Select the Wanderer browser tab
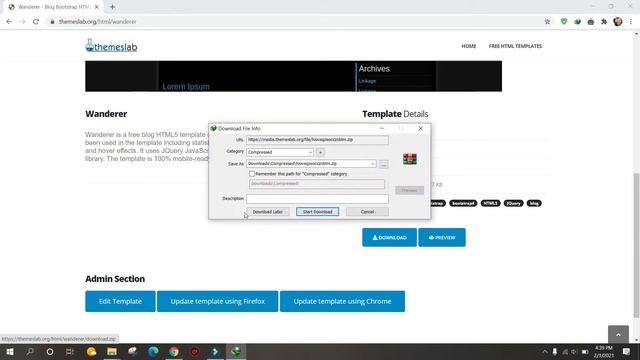Screen dimensions: 640x360 53,7
